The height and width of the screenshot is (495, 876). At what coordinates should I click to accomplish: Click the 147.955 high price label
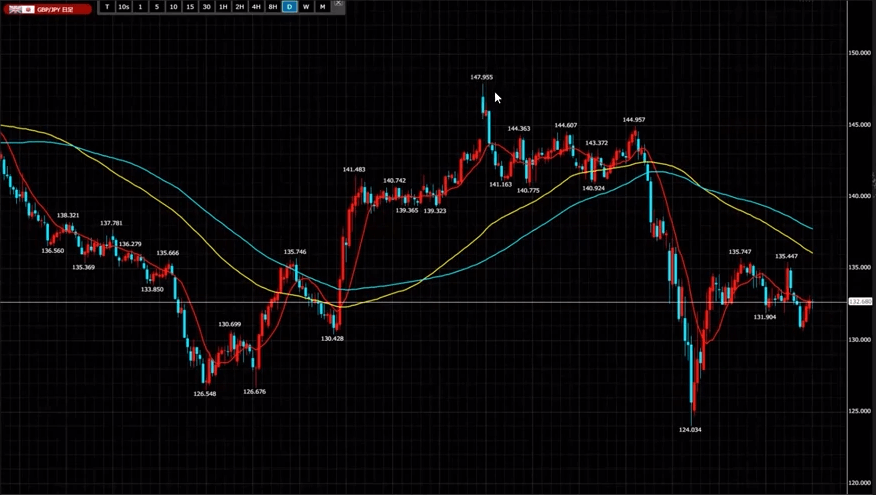[x=481, y=77]
